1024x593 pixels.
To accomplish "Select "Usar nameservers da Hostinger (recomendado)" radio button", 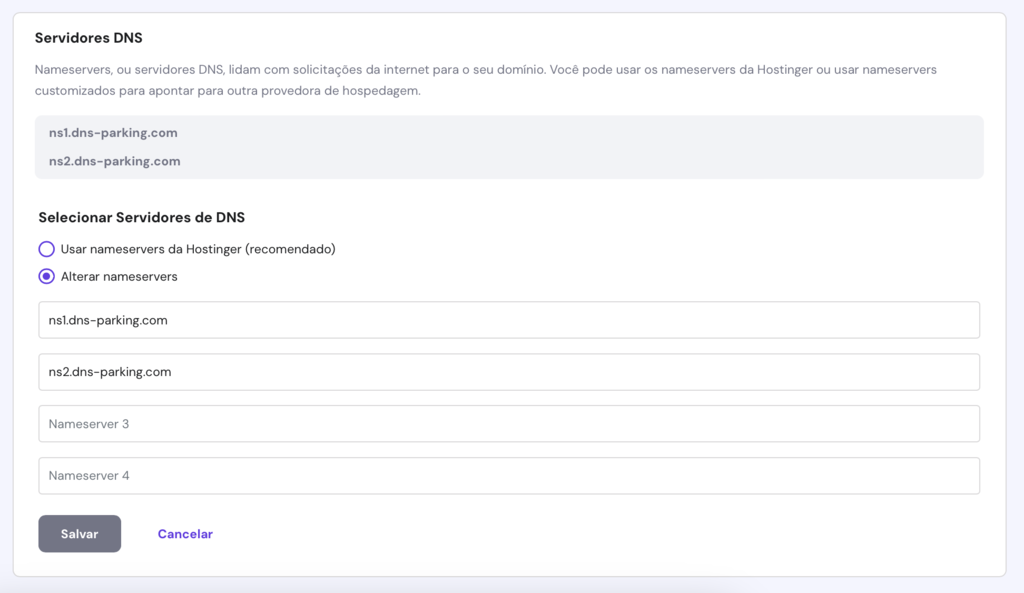I will (46, 248).
